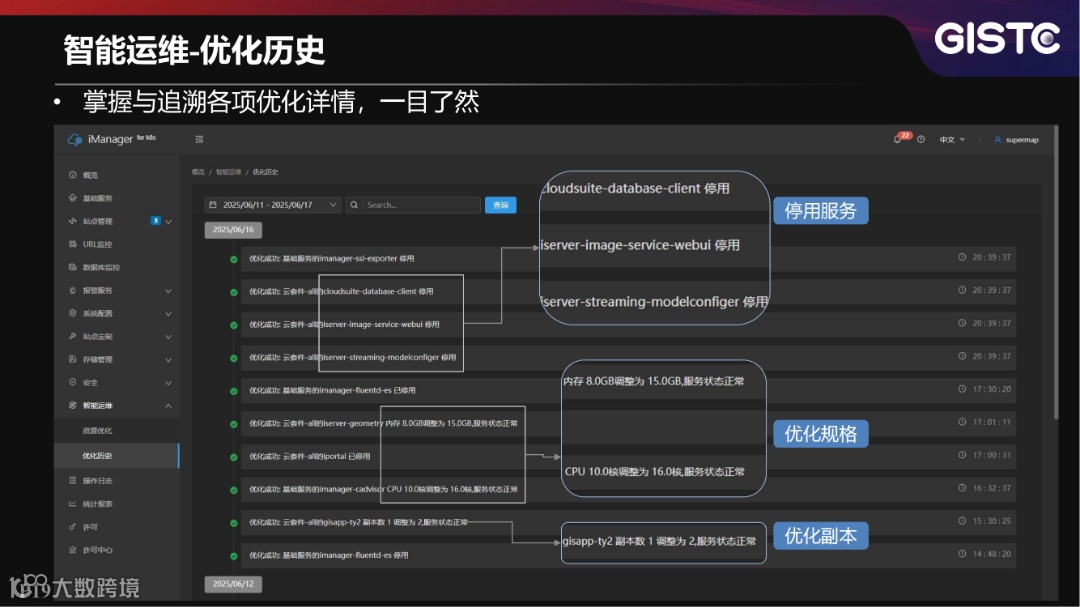
Task: Click the clock icon beside 17:01:11
Action: tap(962, 422)
